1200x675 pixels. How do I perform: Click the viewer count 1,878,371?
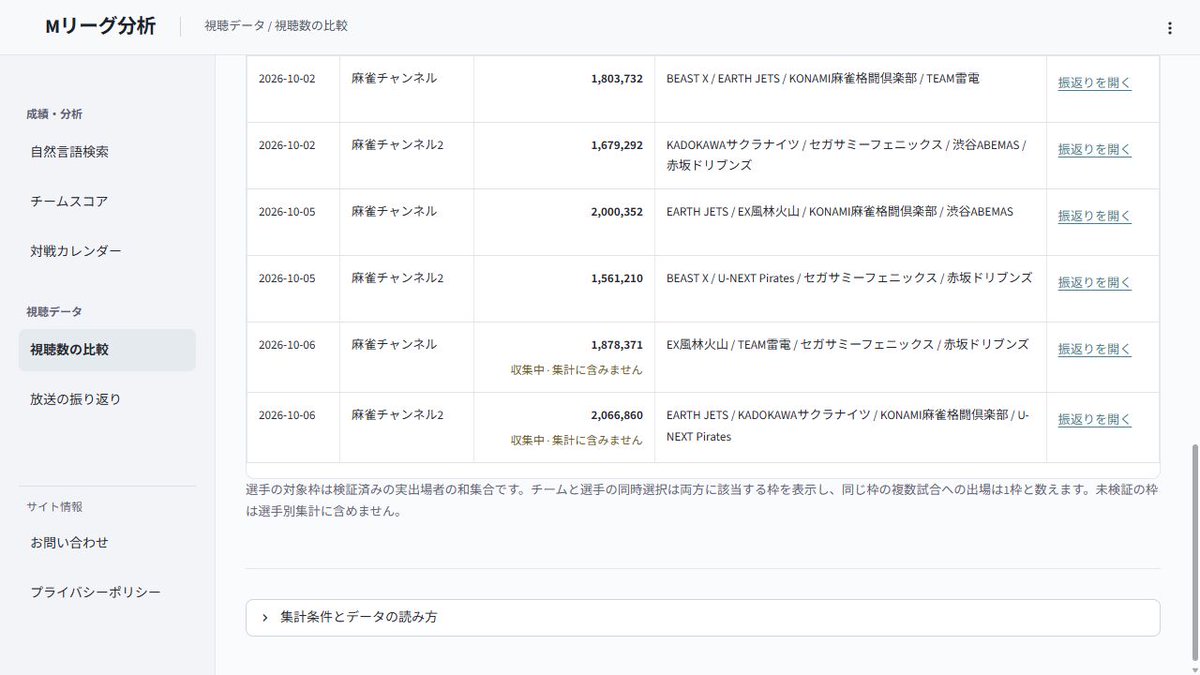pos(617,344)
